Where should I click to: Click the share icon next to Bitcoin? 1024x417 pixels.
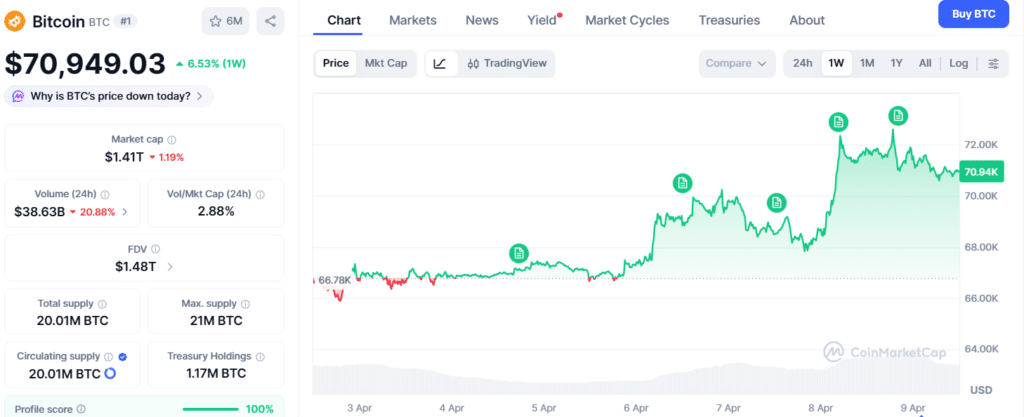(270, 21)
